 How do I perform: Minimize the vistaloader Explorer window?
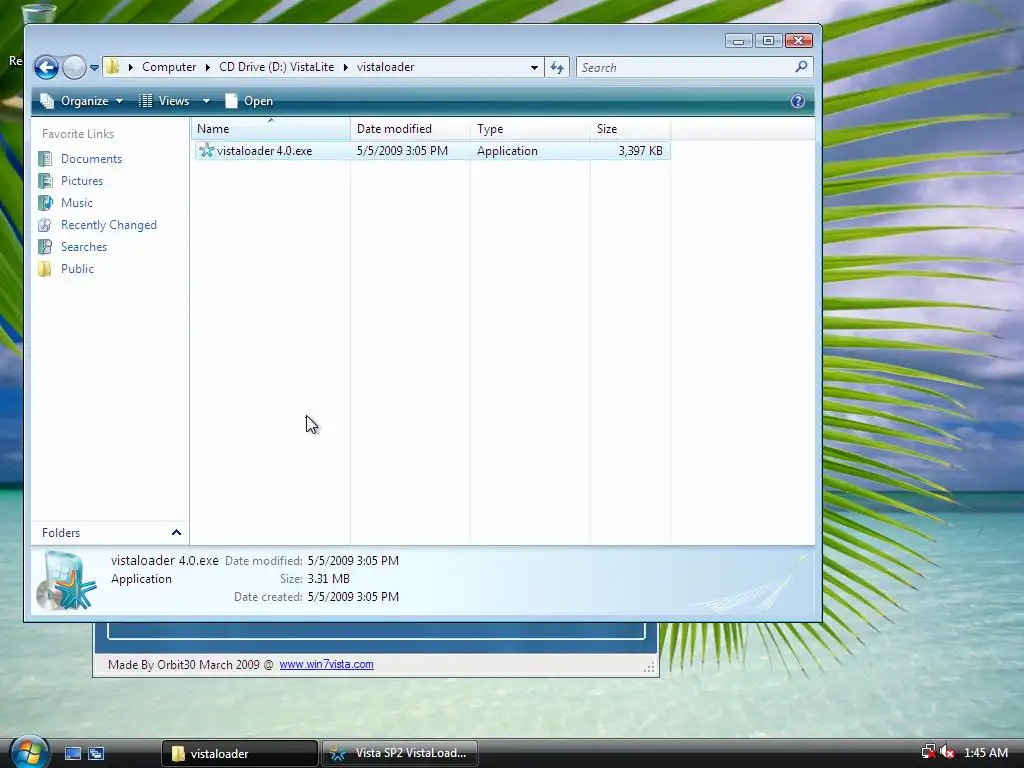(x=738, y=40)
